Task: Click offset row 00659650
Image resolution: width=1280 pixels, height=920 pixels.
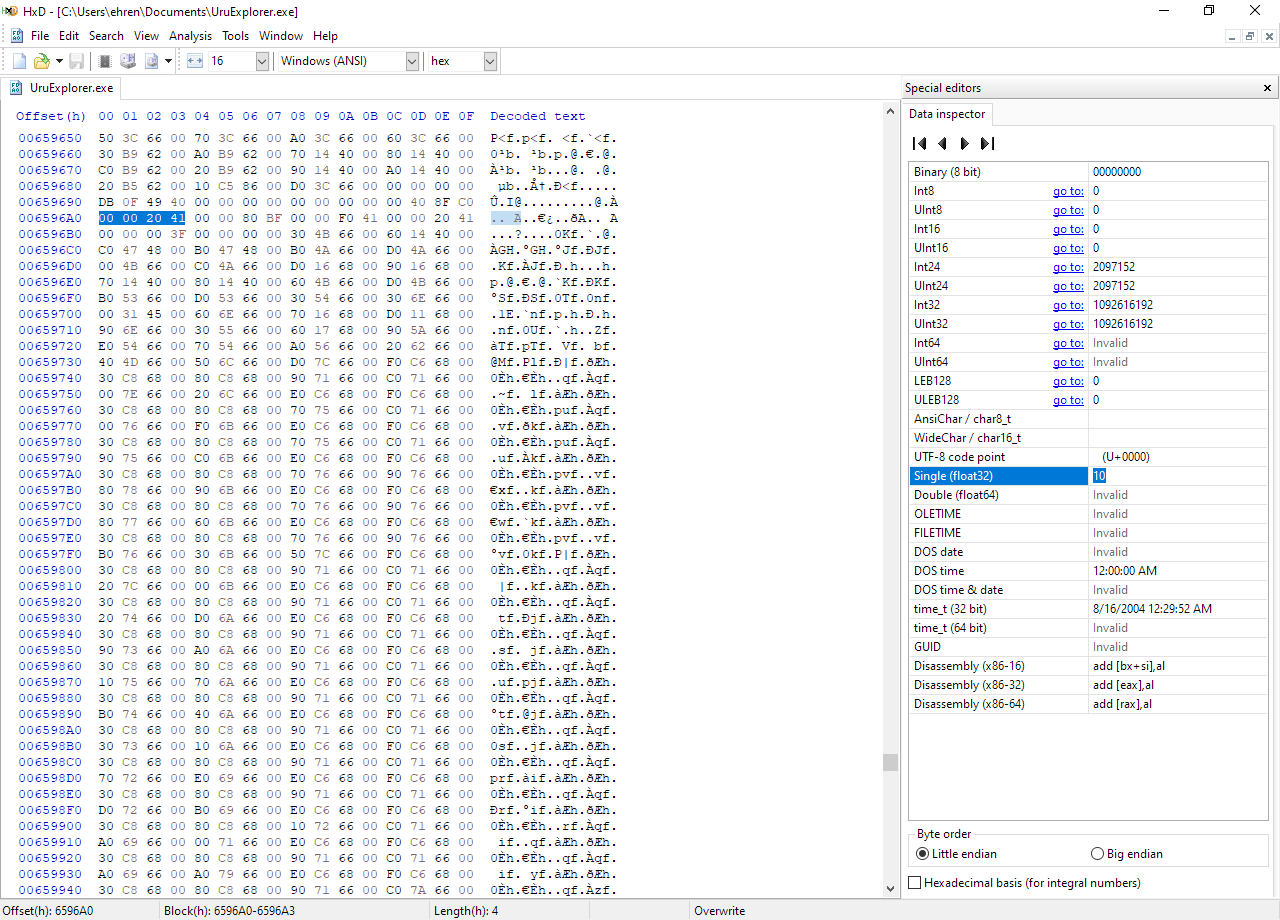Action: pyautogui.click(x=50, y=138)
